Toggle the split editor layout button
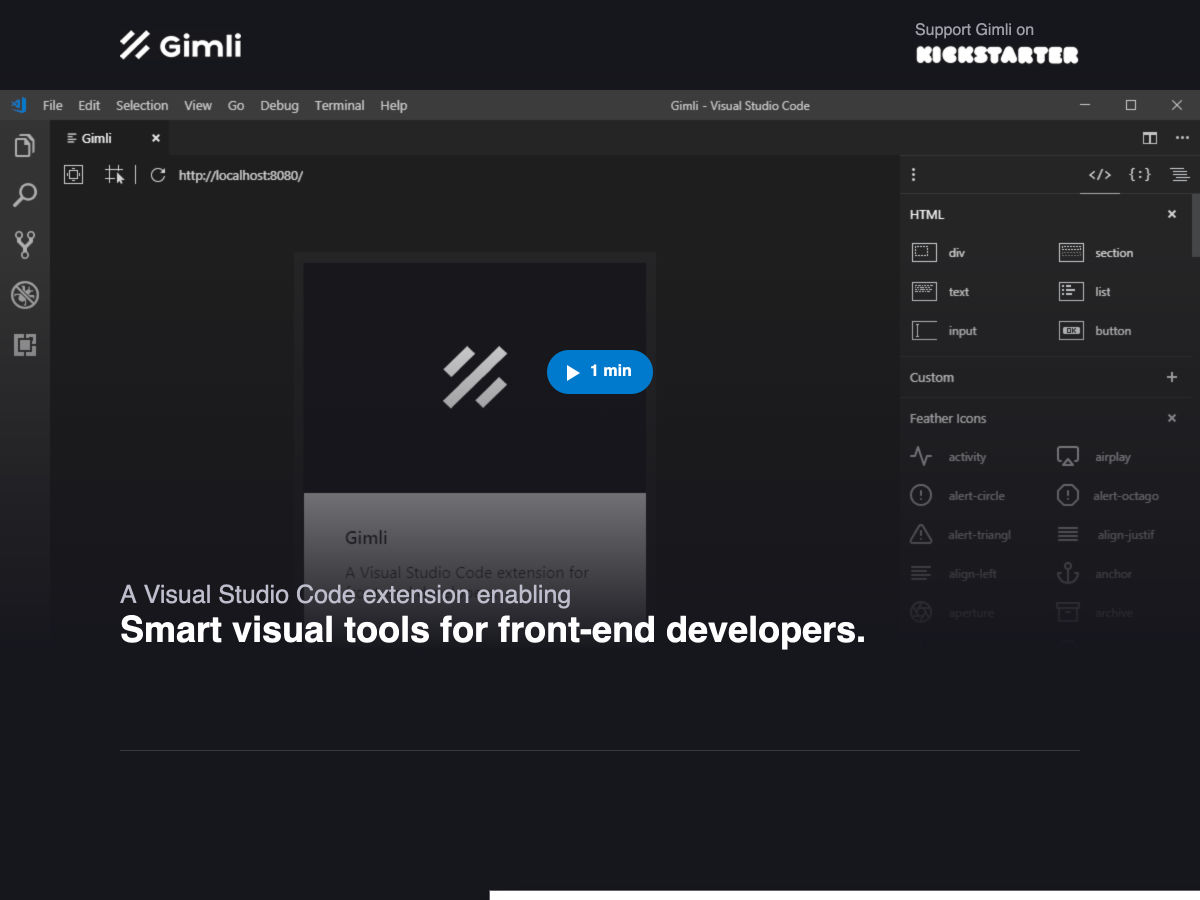Screen dimensions: 1200x900 pos(1150,138)
